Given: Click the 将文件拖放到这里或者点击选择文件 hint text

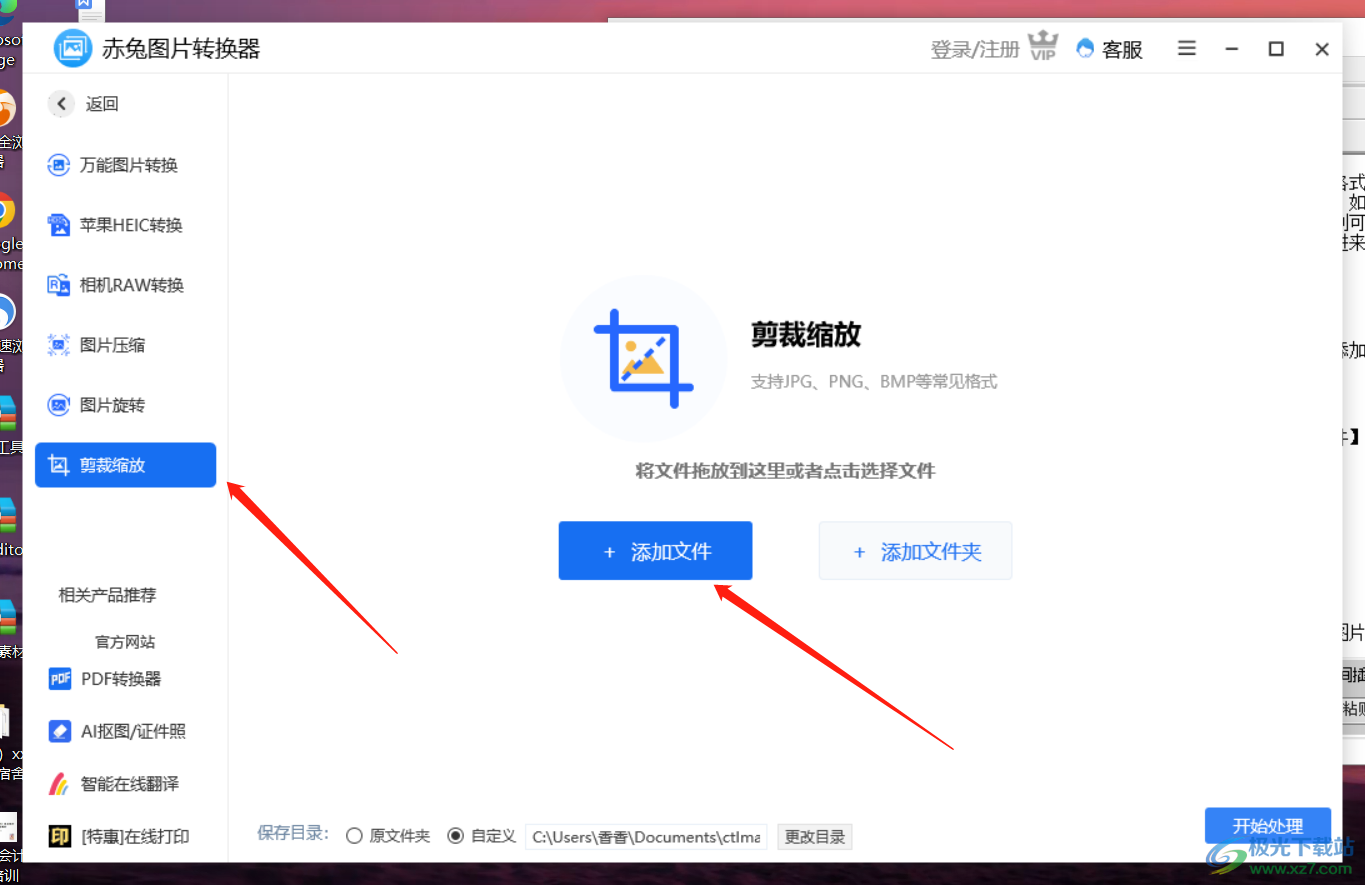Looking at the screenshot, I should coord(785,470).
